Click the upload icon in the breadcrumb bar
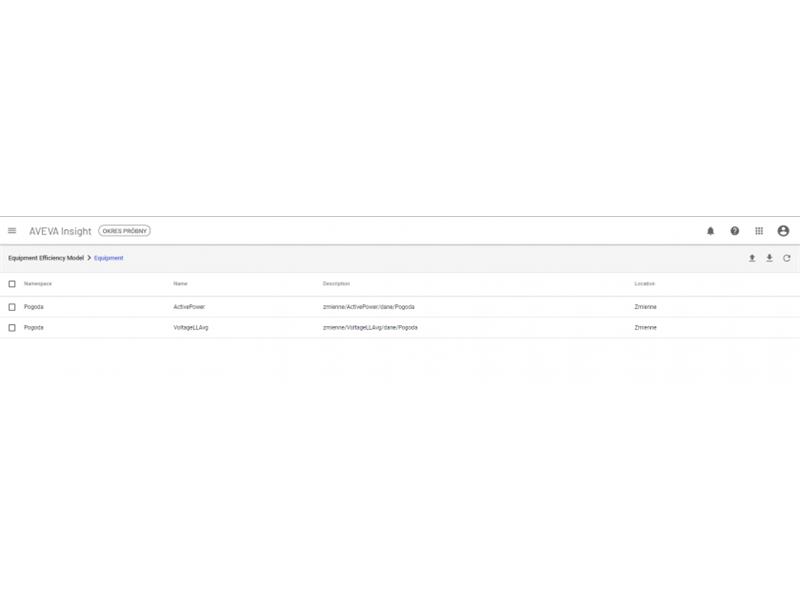Screen dimensions: 800x600 click(x=752, y=258)
